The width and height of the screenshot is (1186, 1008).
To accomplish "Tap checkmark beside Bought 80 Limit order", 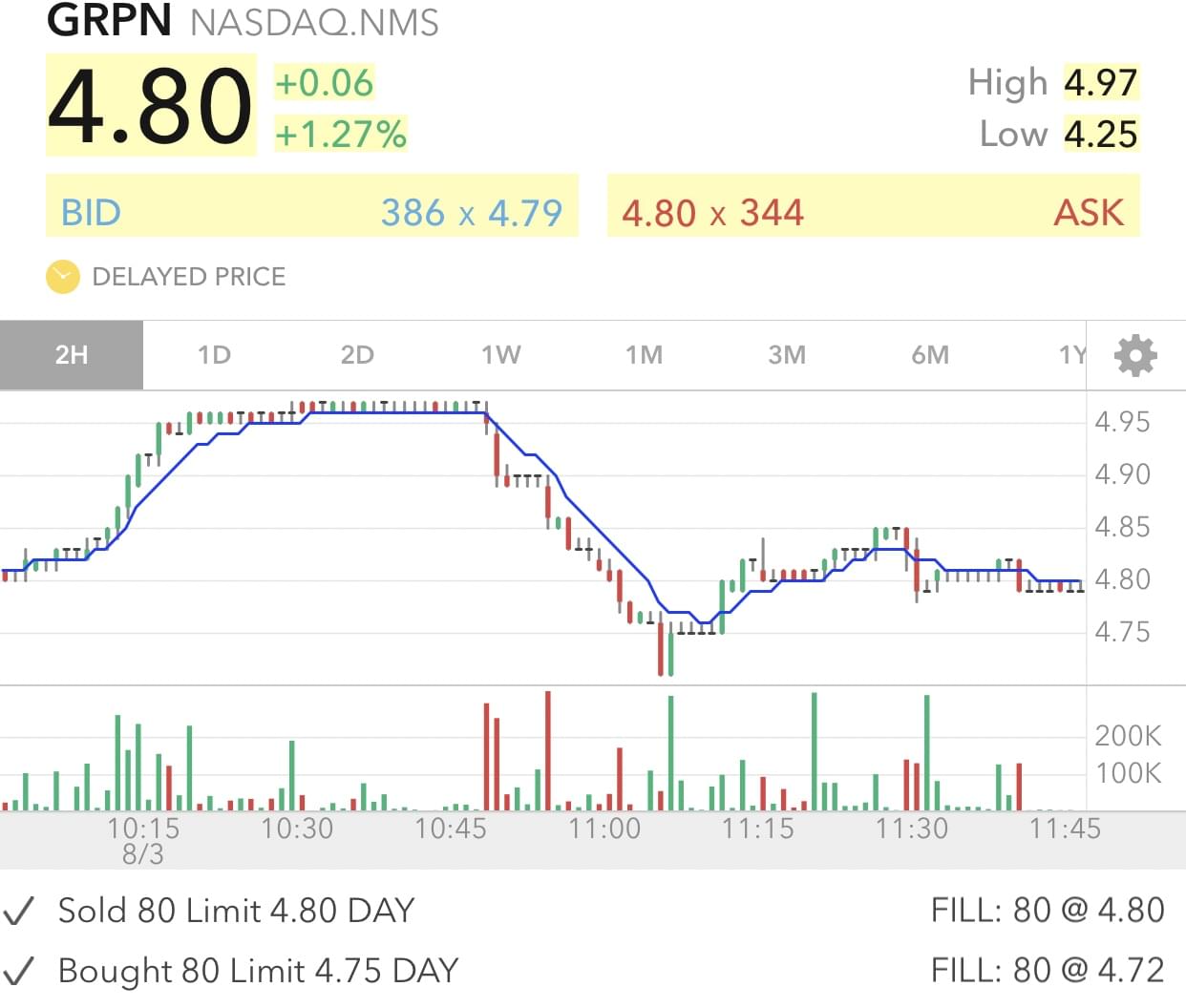I will click(x=19, y=972).
